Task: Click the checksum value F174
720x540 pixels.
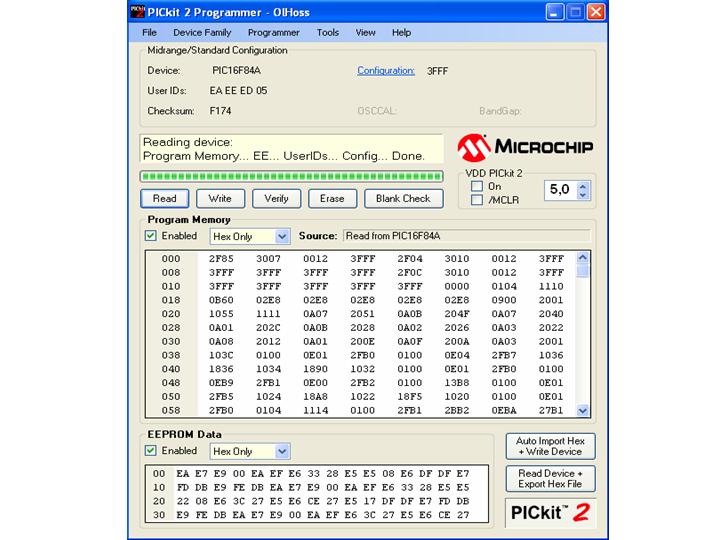Action: [220, 111]
